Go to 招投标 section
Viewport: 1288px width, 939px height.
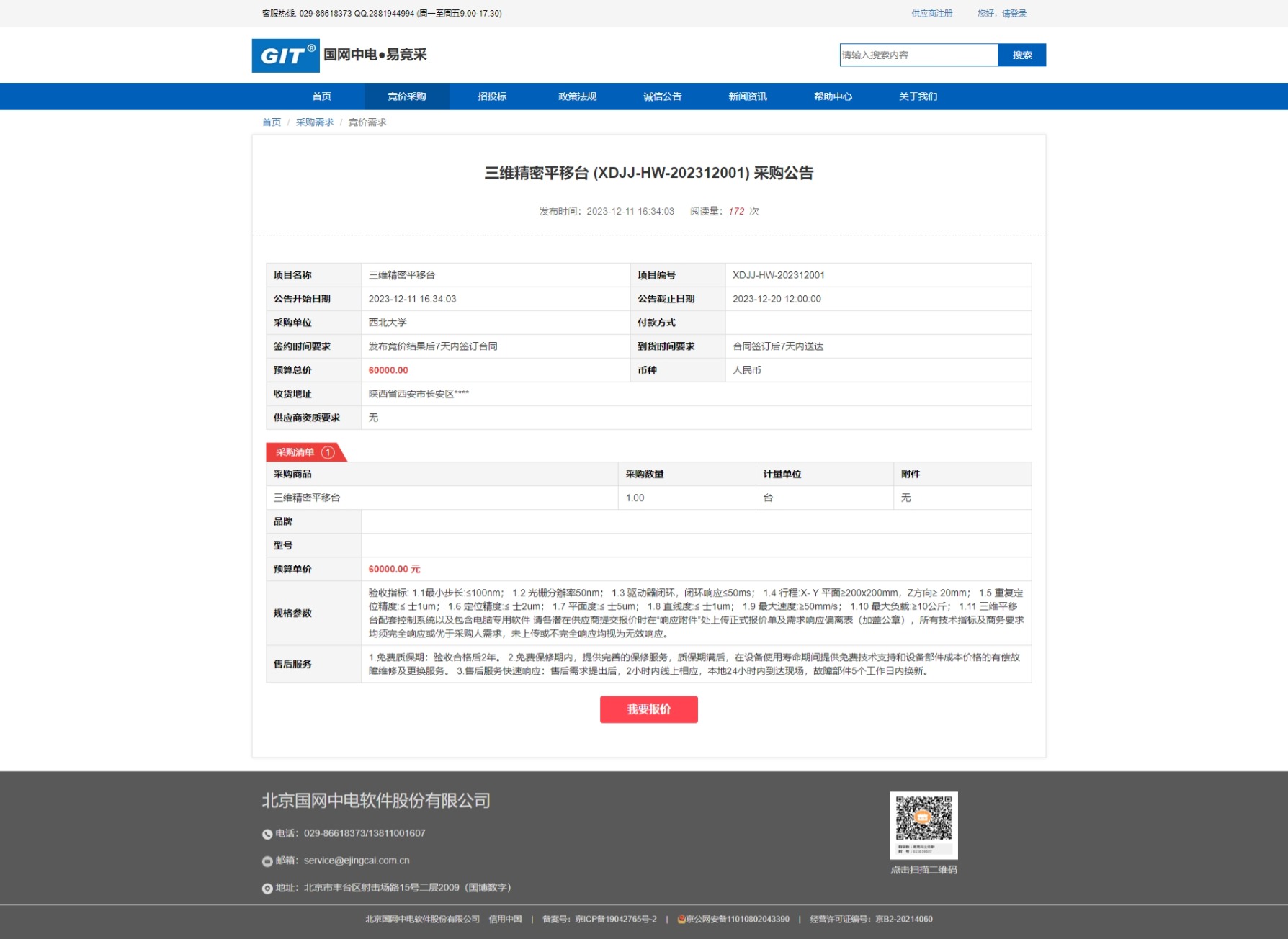pyautogui.click(x=492, y=96)
